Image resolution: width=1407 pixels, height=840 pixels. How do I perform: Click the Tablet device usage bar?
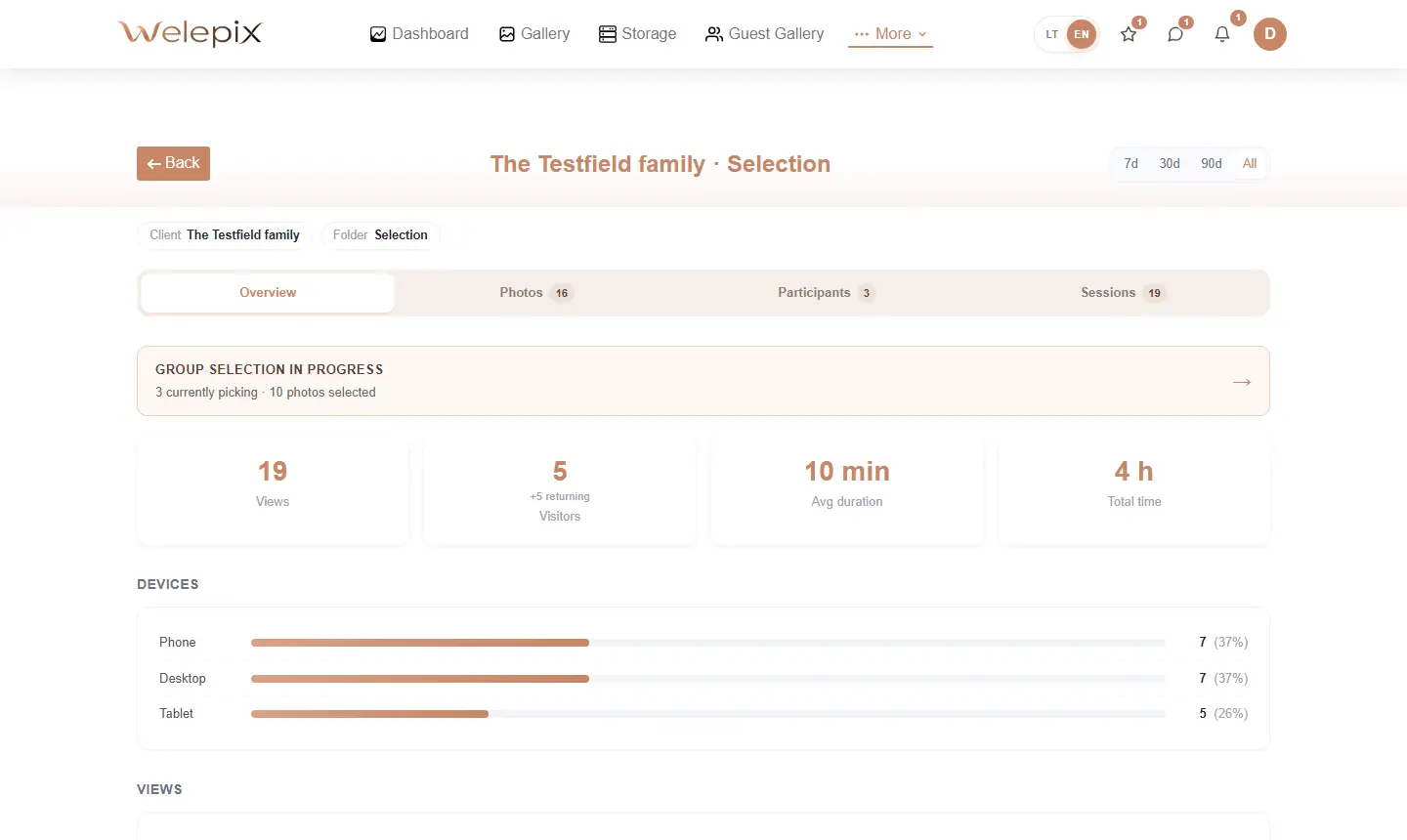[x=707, y=714]
